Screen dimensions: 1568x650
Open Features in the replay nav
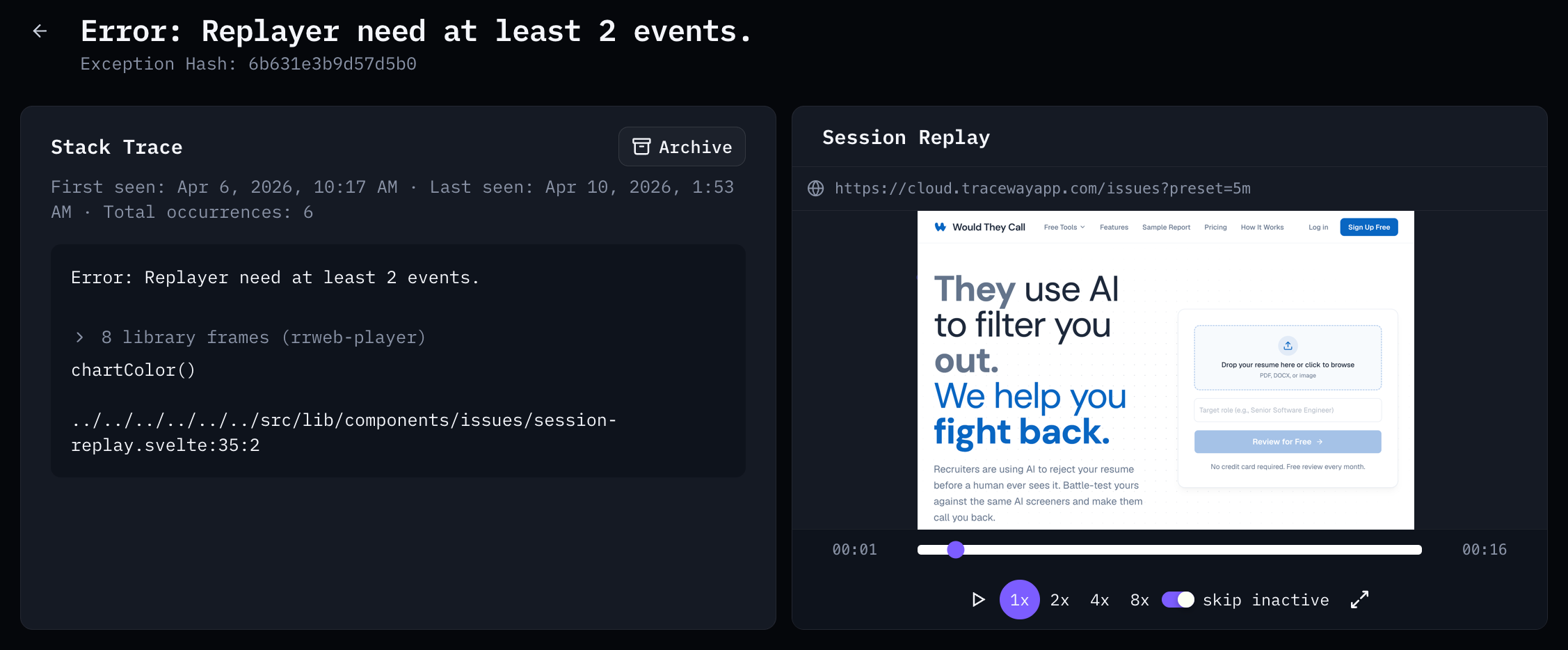click(1114, 228)
